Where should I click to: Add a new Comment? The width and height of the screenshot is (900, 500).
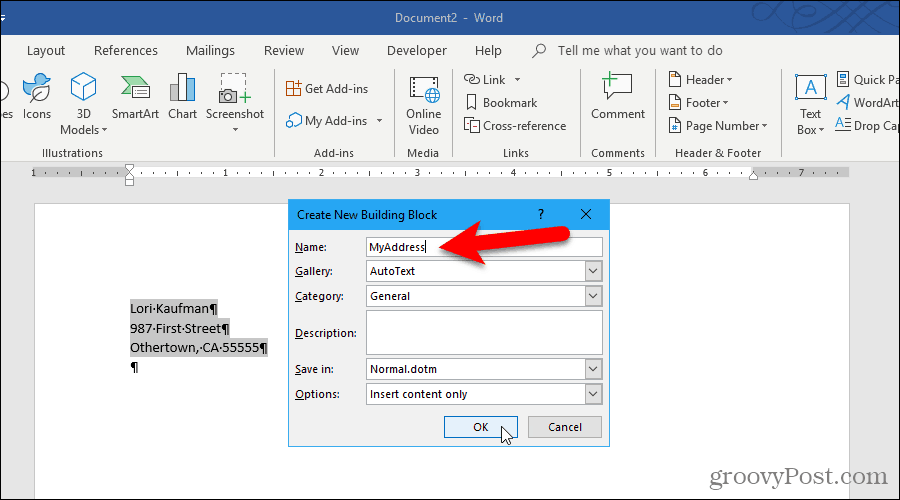pyautogui.click(x=618, y=96)
